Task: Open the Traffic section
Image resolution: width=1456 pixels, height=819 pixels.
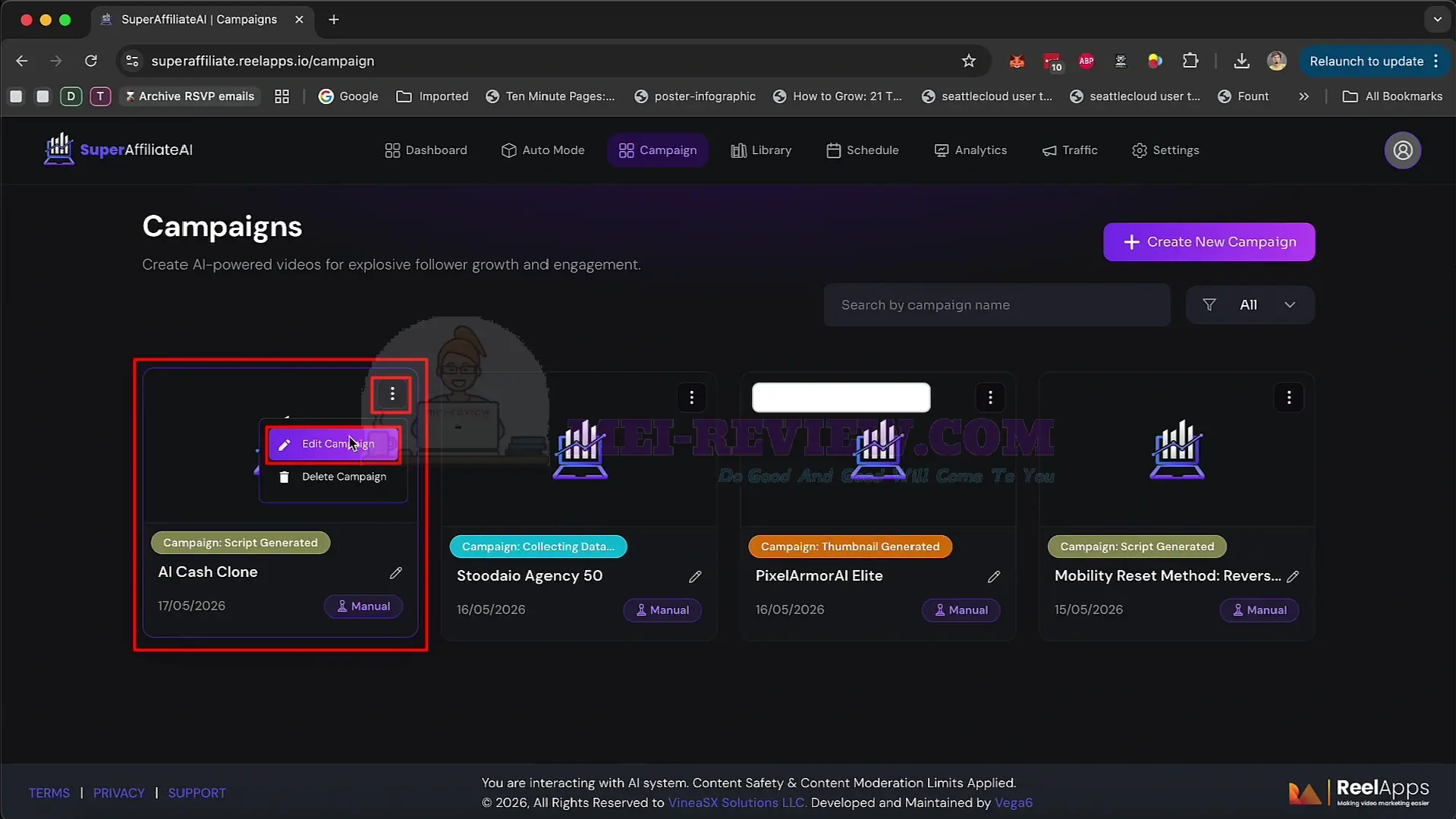Action: coord(1070,150)
